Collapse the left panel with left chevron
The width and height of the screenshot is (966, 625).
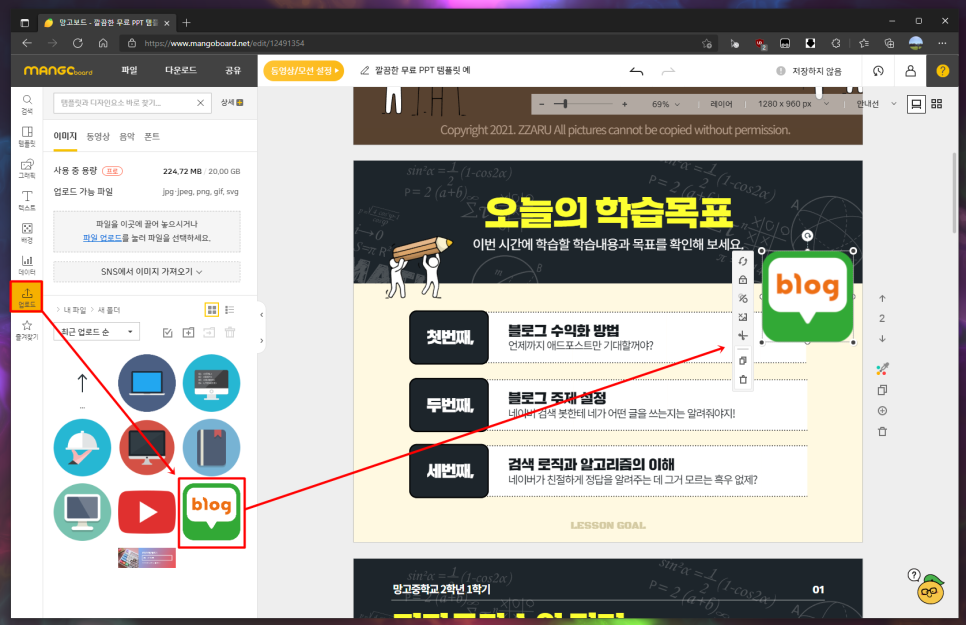tap(261, 315)
